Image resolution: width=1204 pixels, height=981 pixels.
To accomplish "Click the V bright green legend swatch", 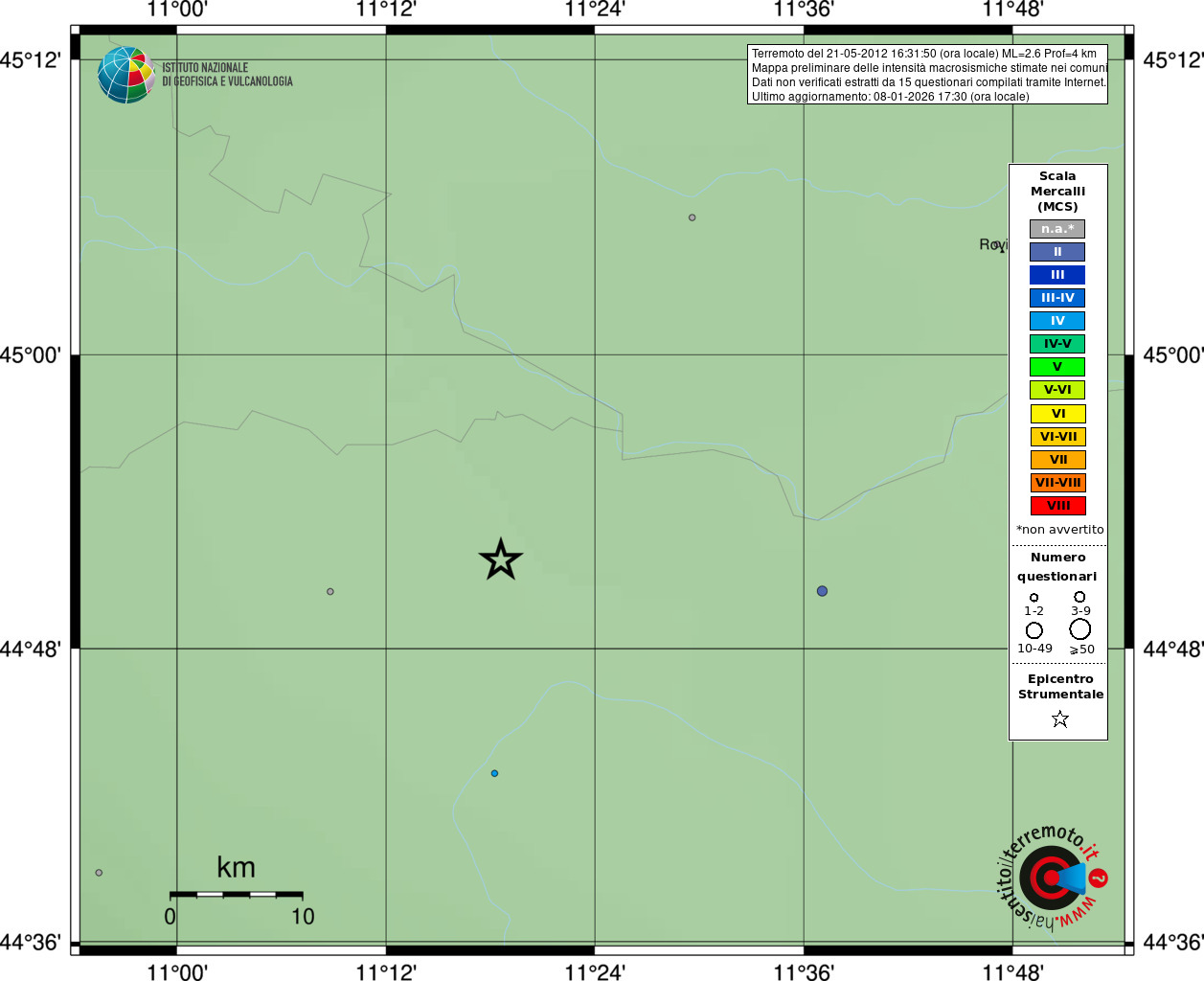I will [x=1057, y=367].
